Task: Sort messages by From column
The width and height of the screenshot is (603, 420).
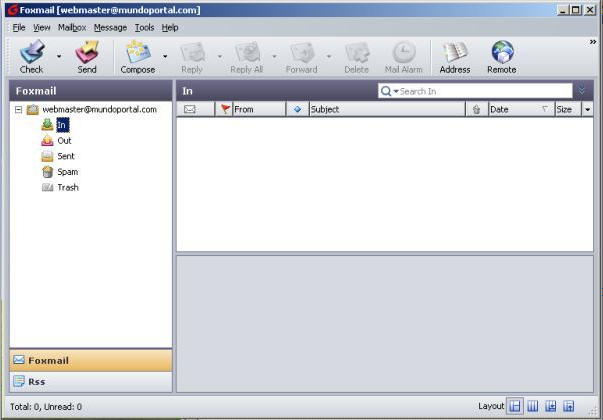Action: point(259,109)
